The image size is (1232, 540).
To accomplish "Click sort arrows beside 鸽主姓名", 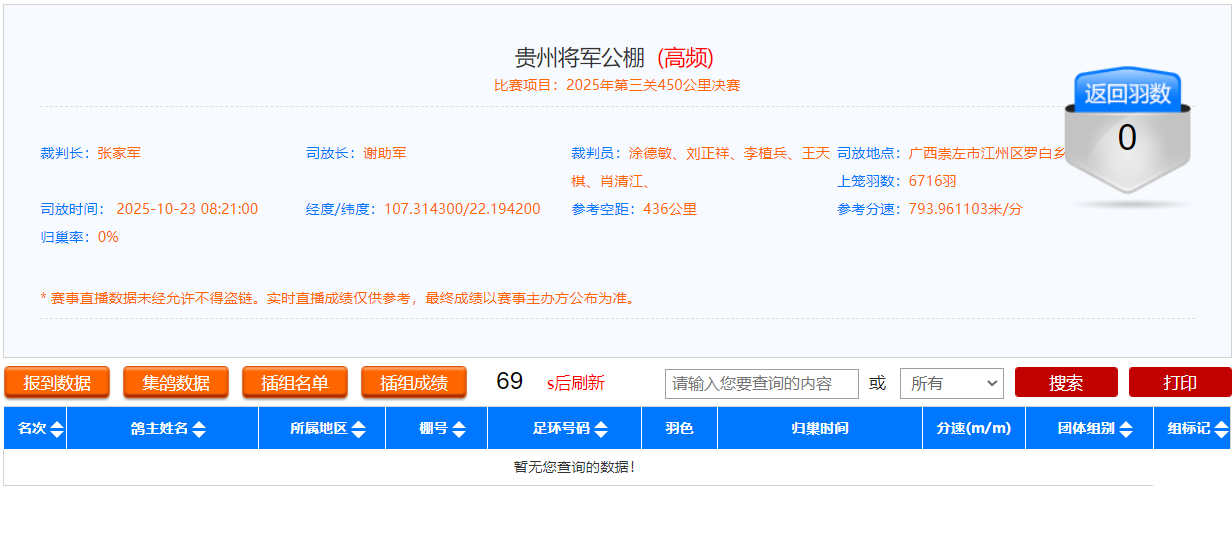I will click(199, 429).
